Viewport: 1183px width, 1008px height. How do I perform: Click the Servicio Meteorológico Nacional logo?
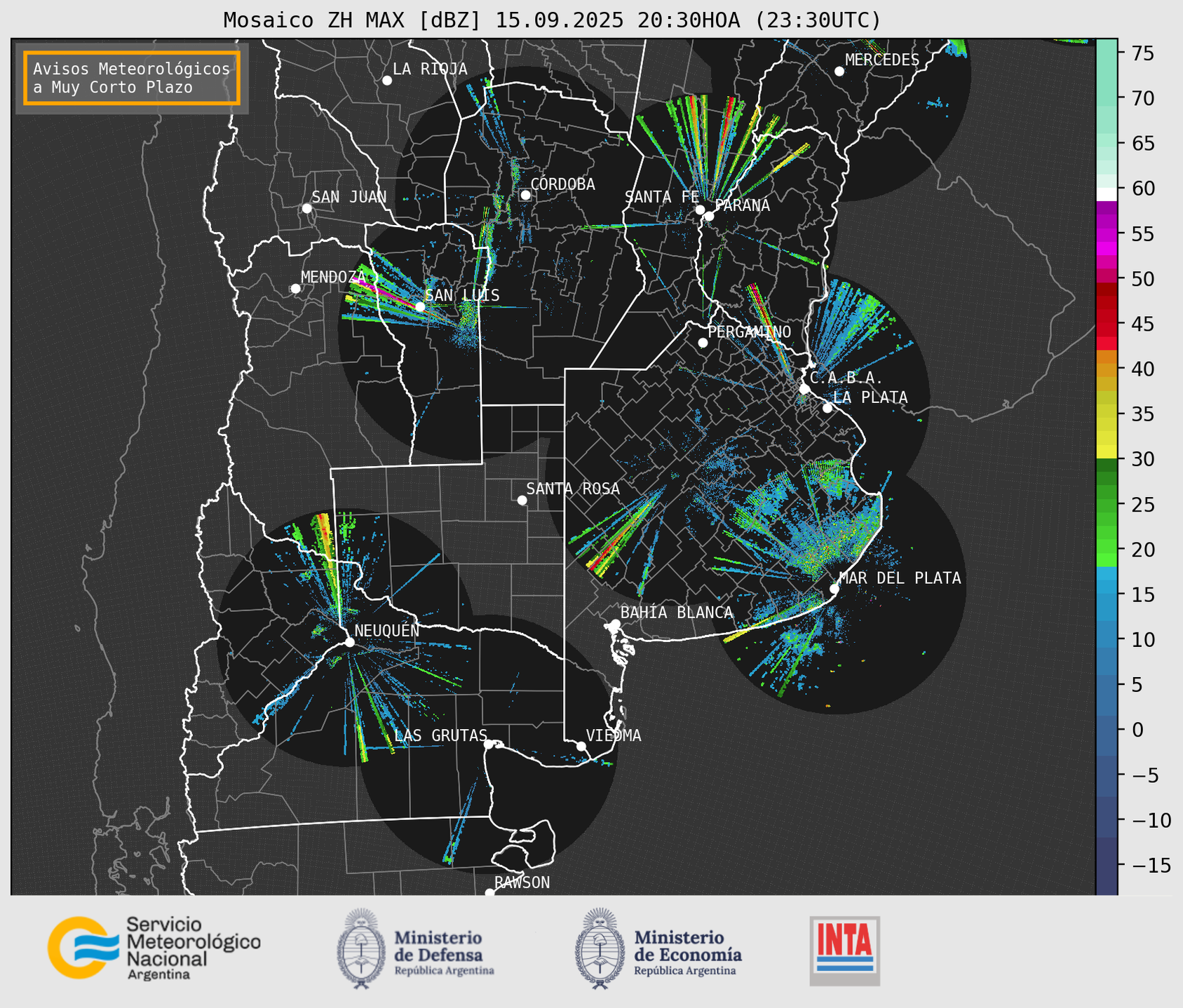pyautogui.click(x=154, y=948)
